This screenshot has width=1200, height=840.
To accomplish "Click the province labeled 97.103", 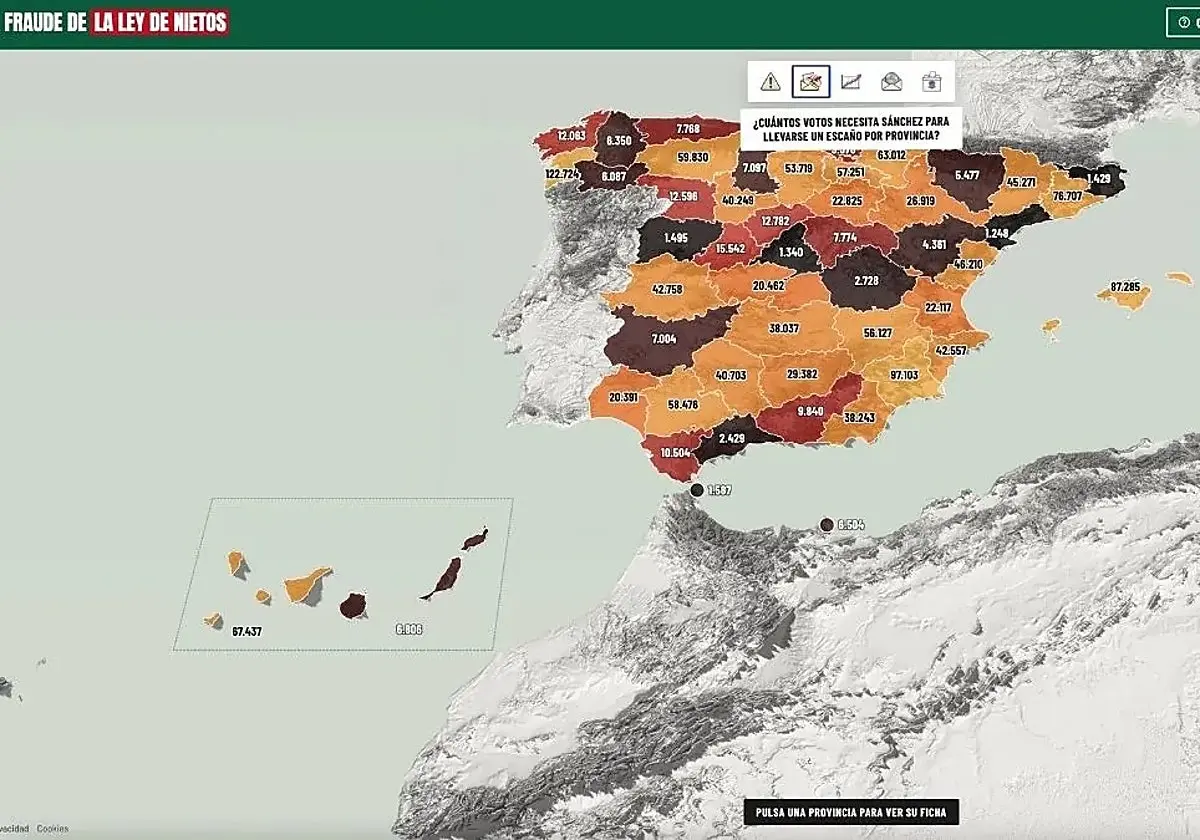I will (x=903, y=375).
